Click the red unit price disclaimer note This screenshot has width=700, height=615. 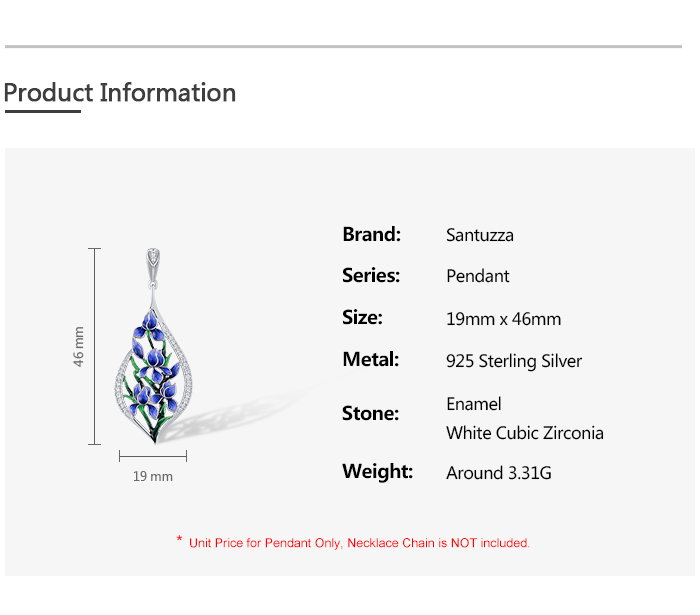point(359,543)
